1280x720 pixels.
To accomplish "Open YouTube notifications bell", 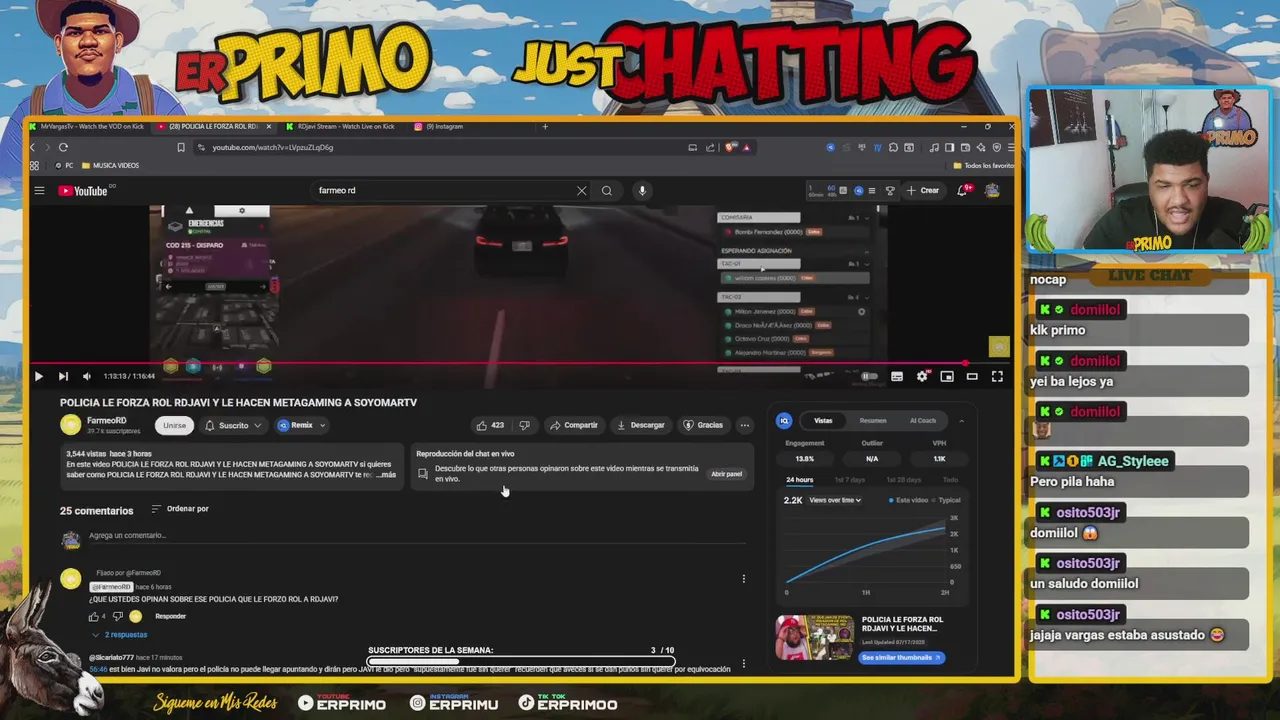I will 963,190.
